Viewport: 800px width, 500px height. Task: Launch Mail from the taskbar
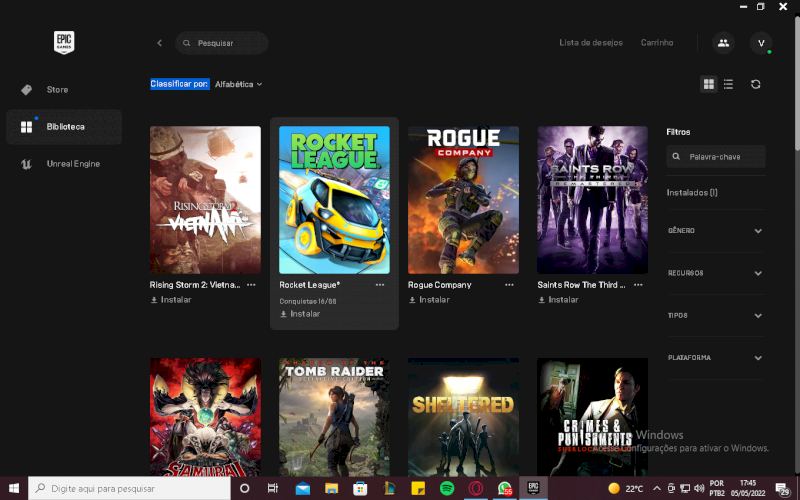tap(303, 488)
